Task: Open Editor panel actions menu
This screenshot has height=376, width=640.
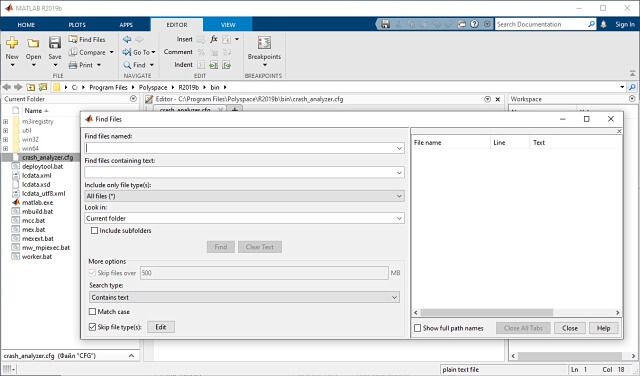Action: click(x=487, y=99)
